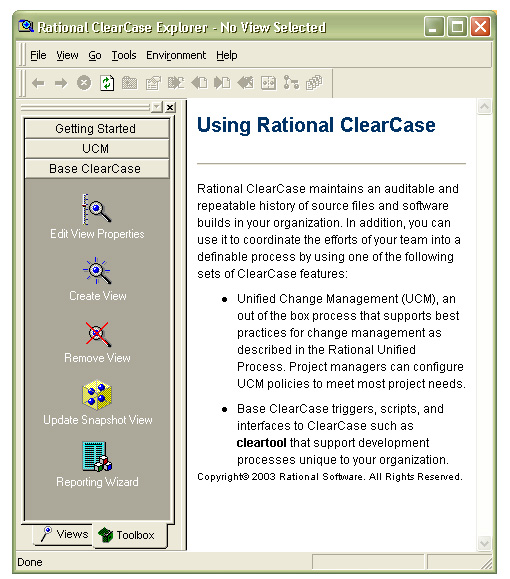Maximize the ClearCase Explorer window
510x579 pixels.
click(x=457, y=27)
